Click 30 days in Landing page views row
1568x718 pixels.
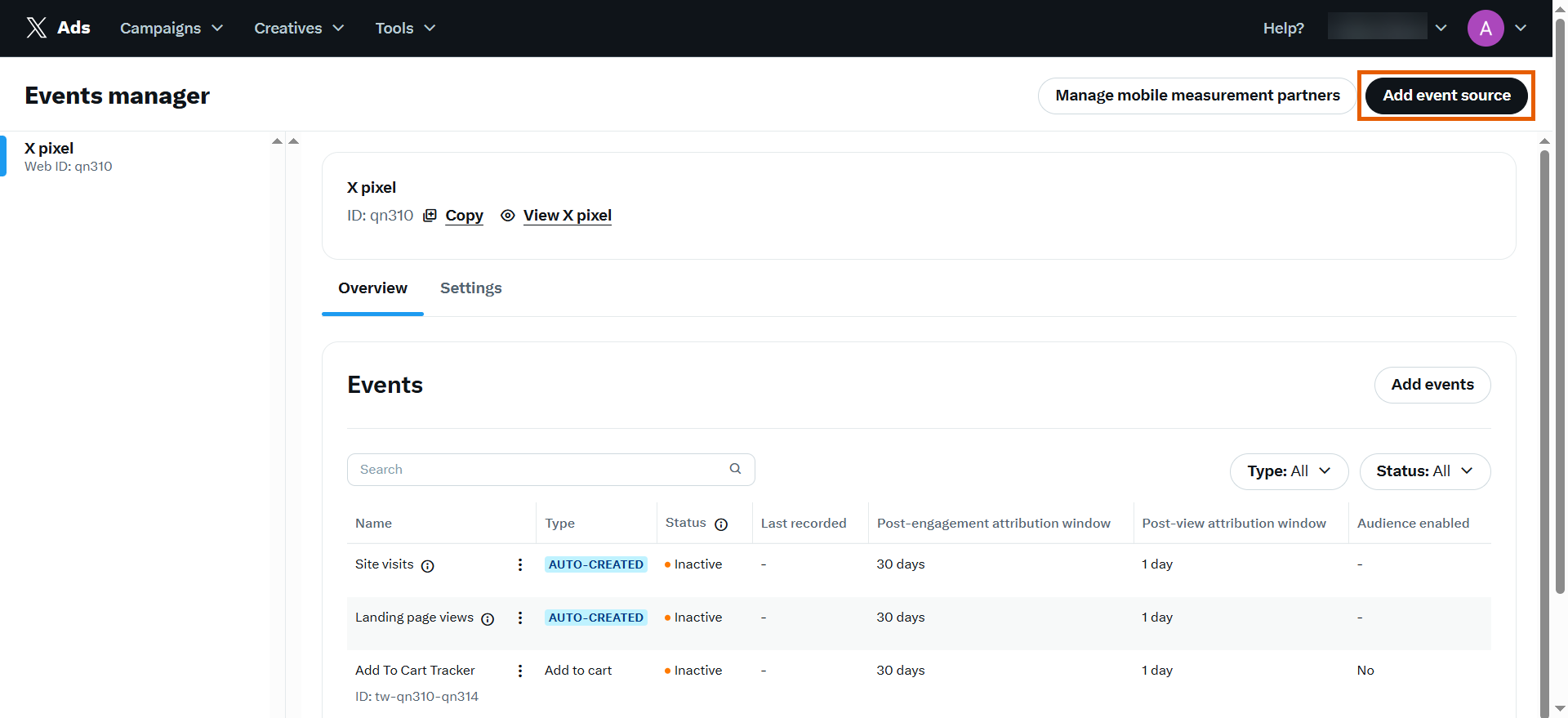[x=901, y=618]
